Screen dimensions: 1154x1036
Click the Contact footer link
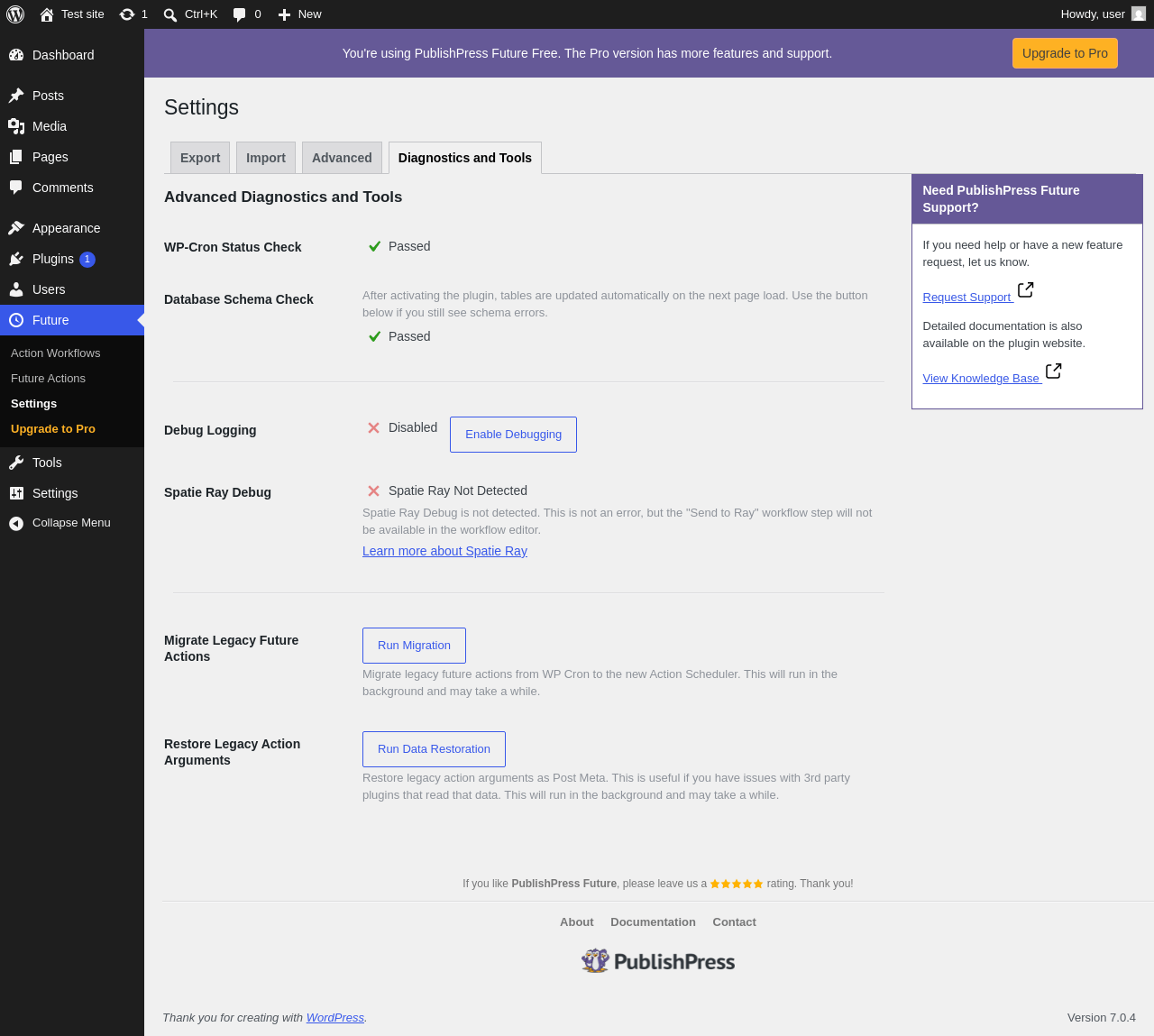735,921
